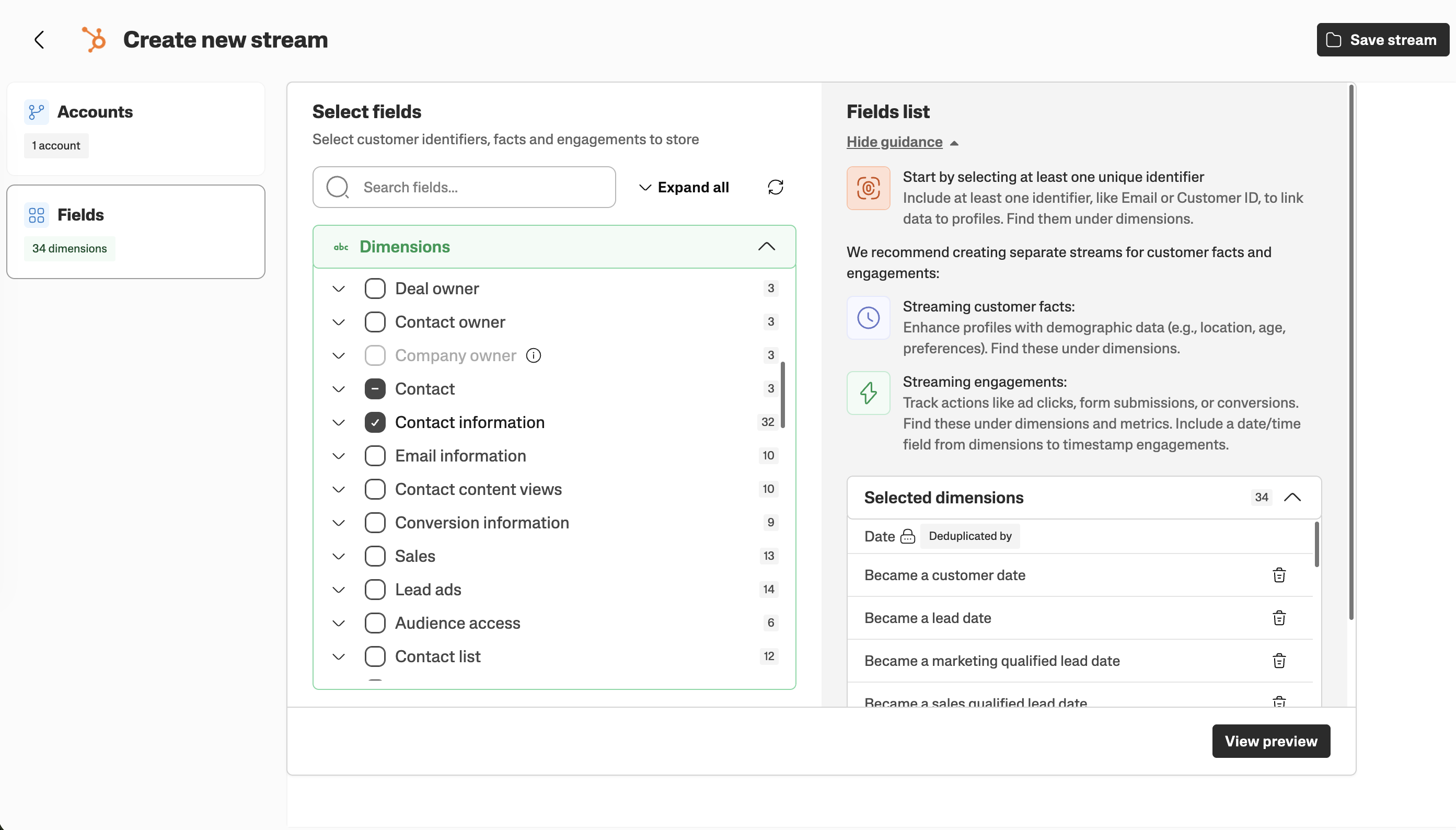Check the Deal owner checkbox
Image resolution: width=1456 pixels, height=830 pixels.
click(375, 289)
